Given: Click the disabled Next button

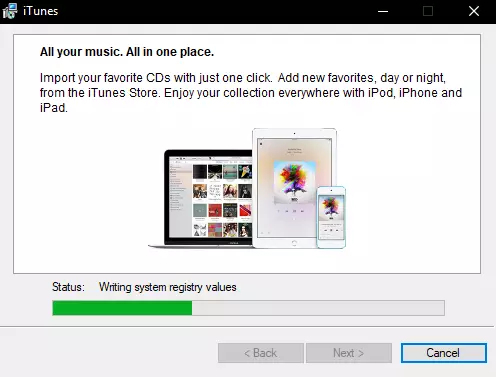Looking at the screenshot, I should pos(349,353).
